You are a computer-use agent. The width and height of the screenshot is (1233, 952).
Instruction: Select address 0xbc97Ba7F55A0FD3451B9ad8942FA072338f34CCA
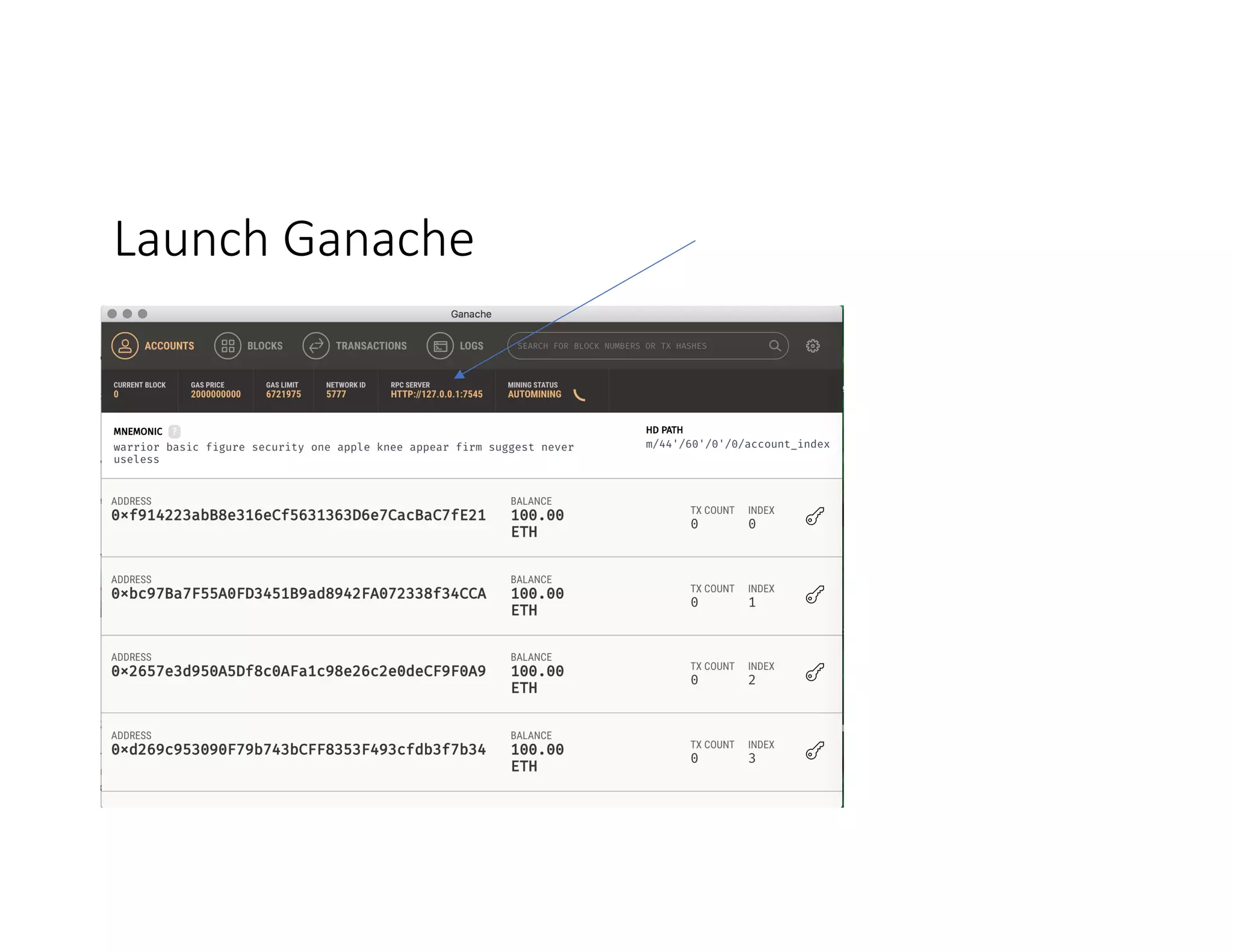tap(299, 594)
